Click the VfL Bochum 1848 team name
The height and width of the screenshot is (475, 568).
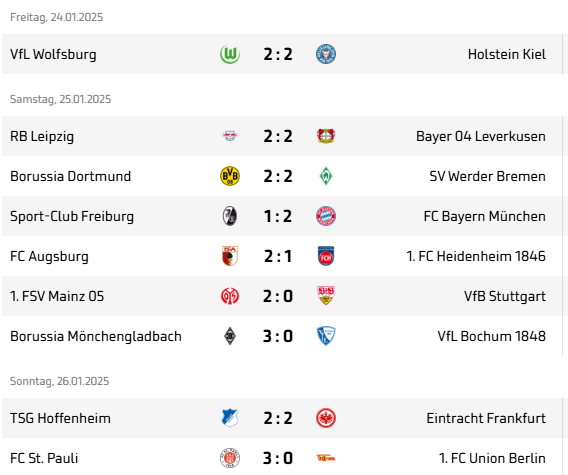click(491, 336)
